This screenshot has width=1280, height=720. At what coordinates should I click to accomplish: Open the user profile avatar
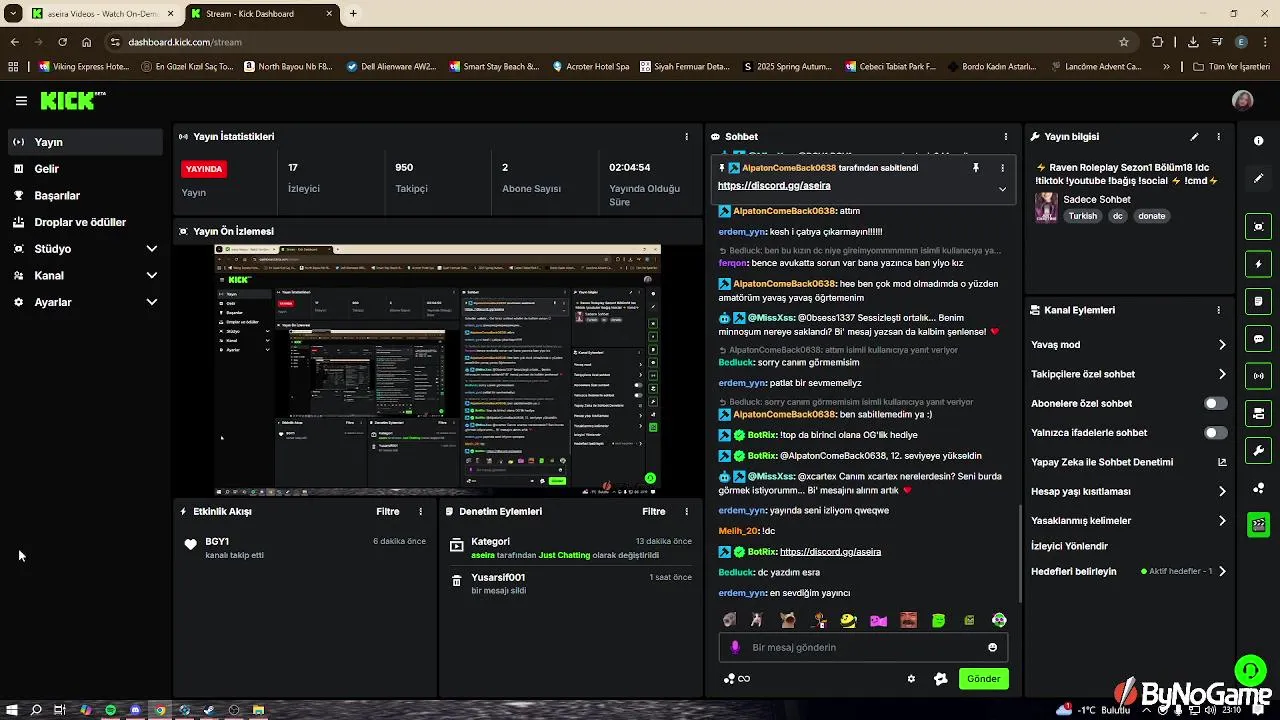[1242, 101]
